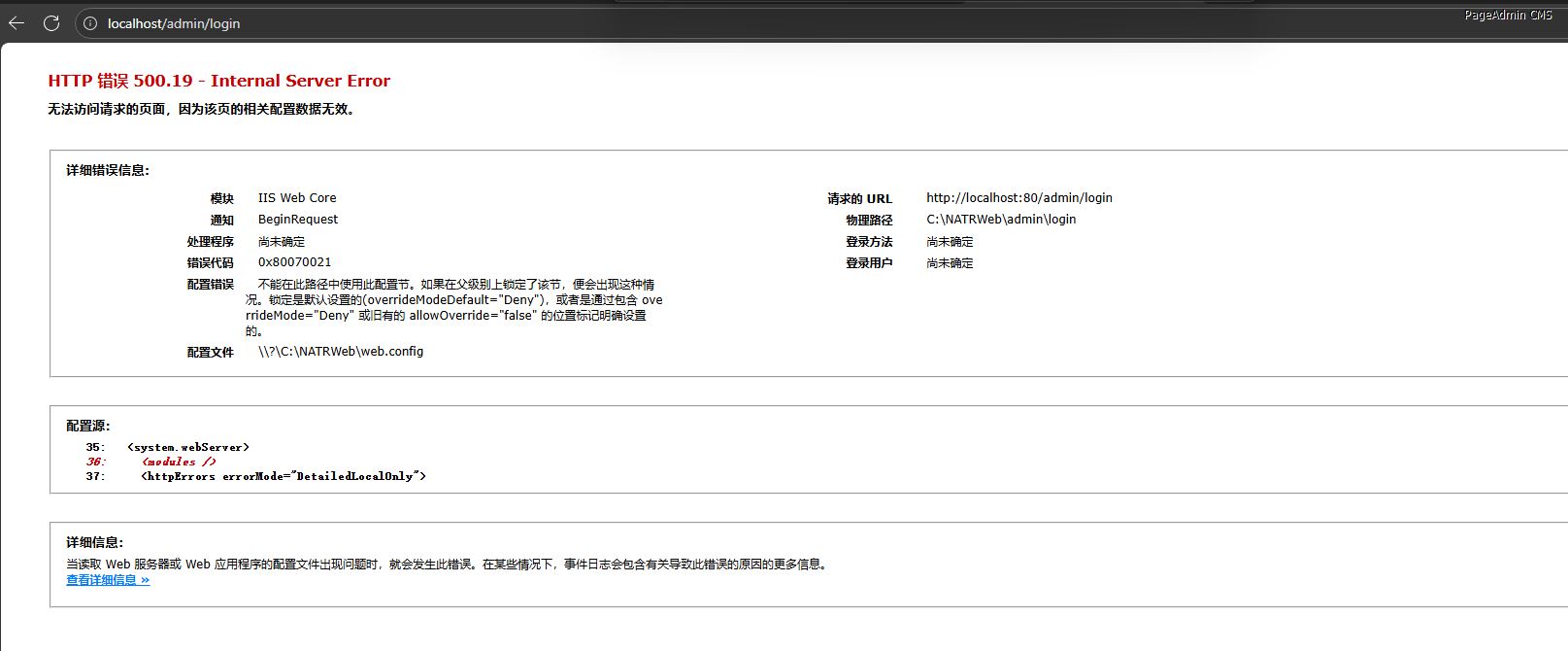1568x651 pixels.
Task: Click the config file path \\?\C:\NATRWeb\web.config
Action: coord(340,352)
